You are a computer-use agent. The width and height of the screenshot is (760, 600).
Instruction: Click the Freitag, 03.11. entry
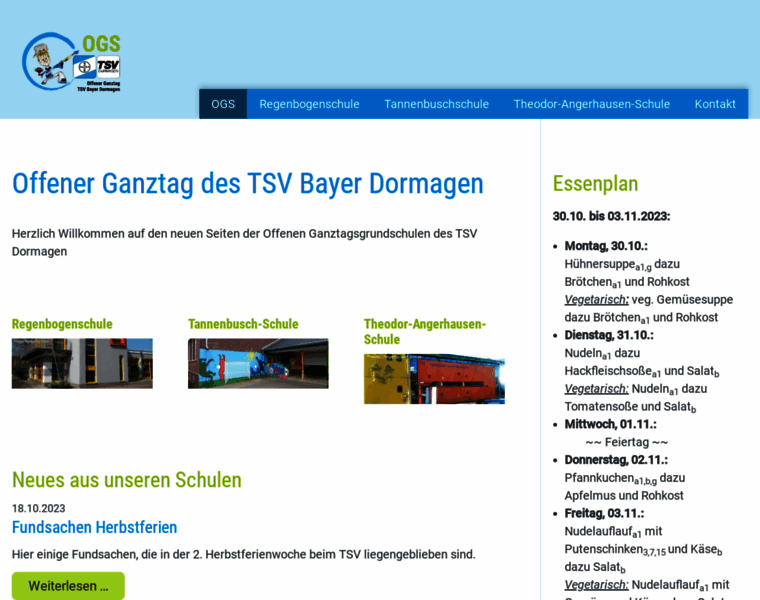tap(604, 513)
